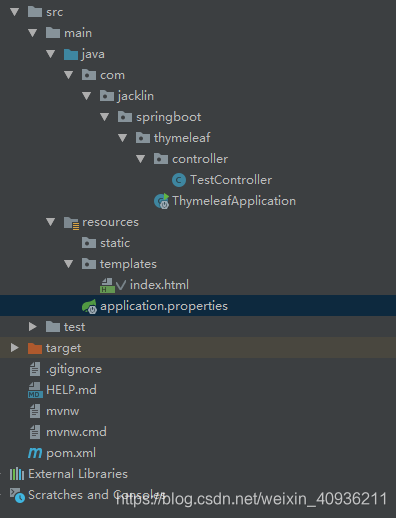Select the static folder name
The height and width of the screenshot is (518, 396).
115,243
